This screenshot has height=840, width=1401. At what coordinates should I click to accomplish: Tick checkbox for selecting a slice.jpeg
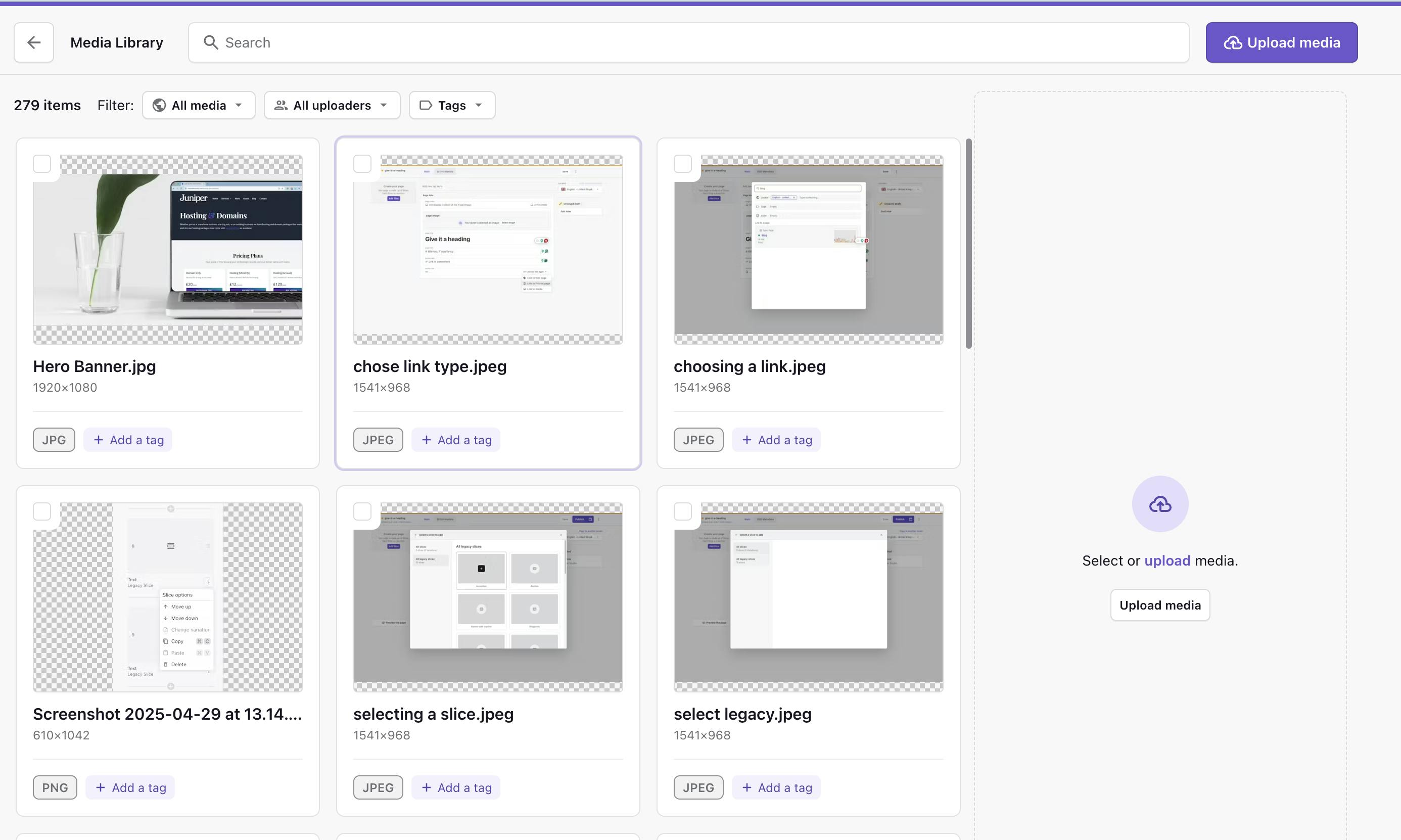click(362, 511)
